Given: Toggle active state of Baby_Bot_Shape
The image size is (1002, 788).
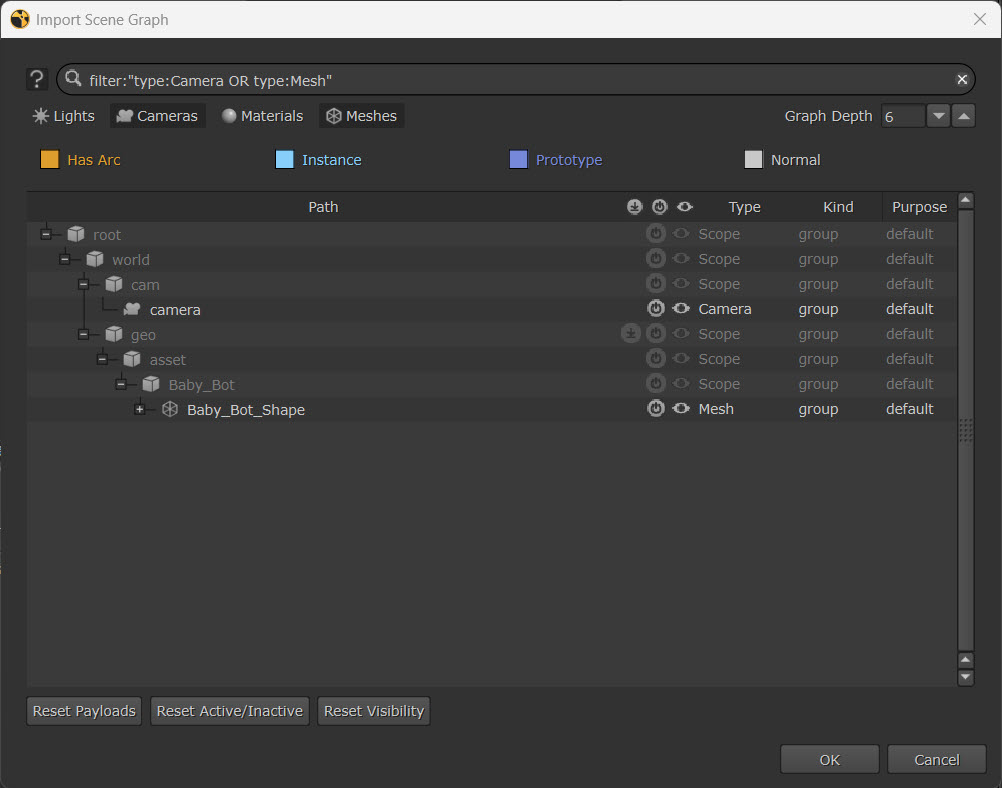Looking at the screenshot, I should (x=656, y=409).
